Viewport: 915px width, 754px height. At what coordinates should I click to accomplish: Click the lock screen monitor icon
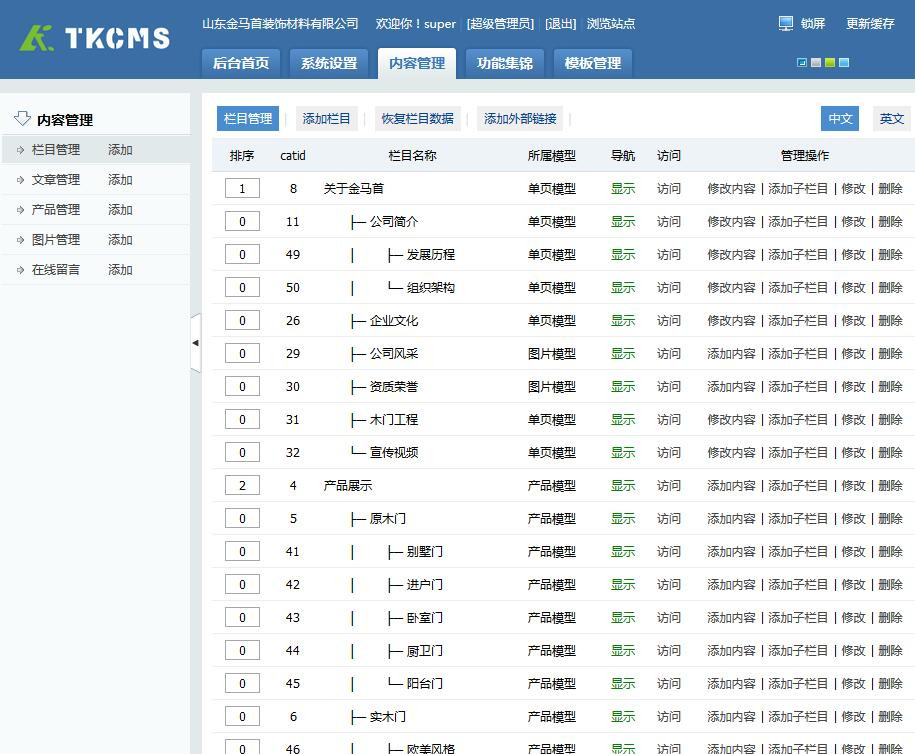coord(786,23)
